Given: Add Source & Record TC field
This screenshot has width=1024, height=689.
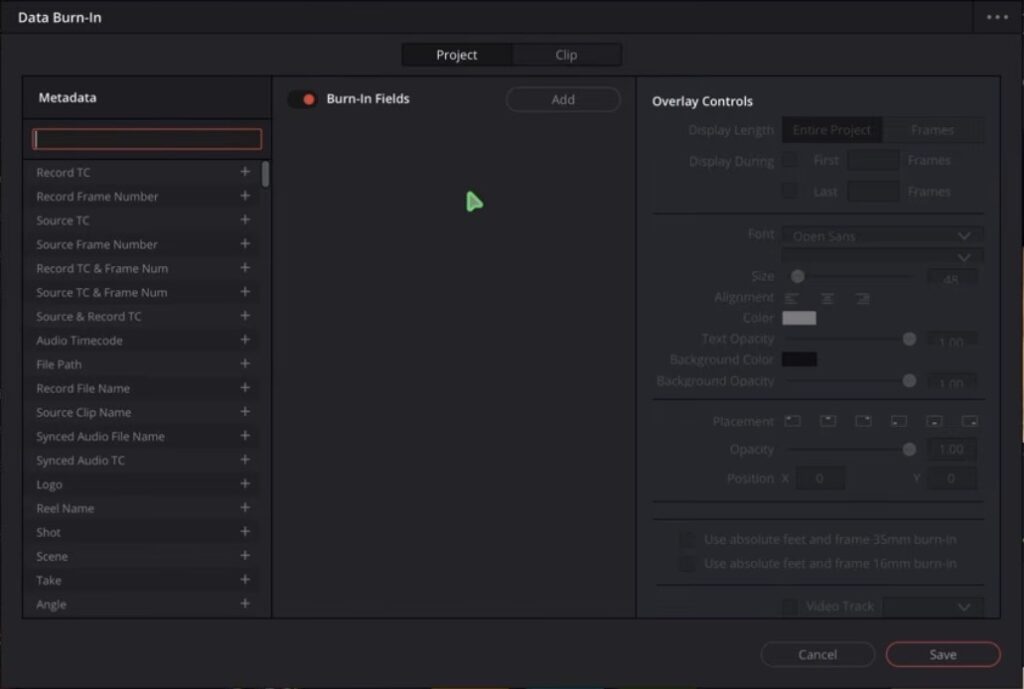Looking at the screenshot, I should pyautogui.click(x=245, y=315).
